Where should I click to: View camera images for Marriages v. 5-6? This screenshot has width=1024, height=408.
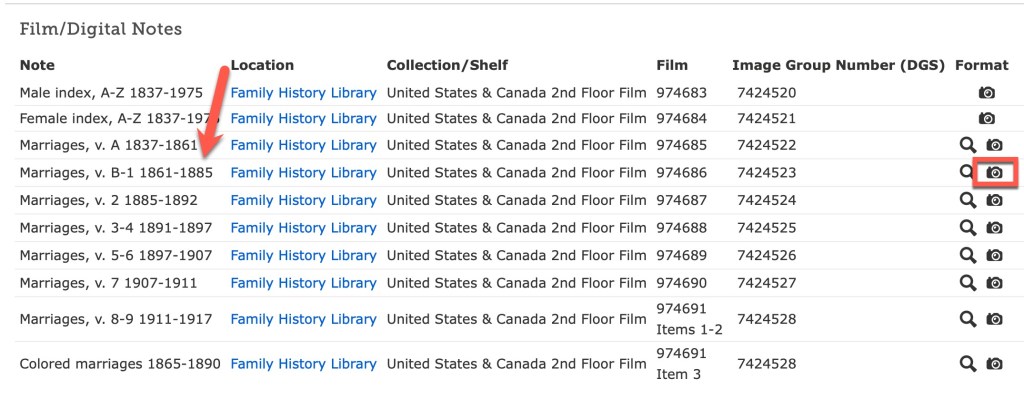(x=994, y=255)
